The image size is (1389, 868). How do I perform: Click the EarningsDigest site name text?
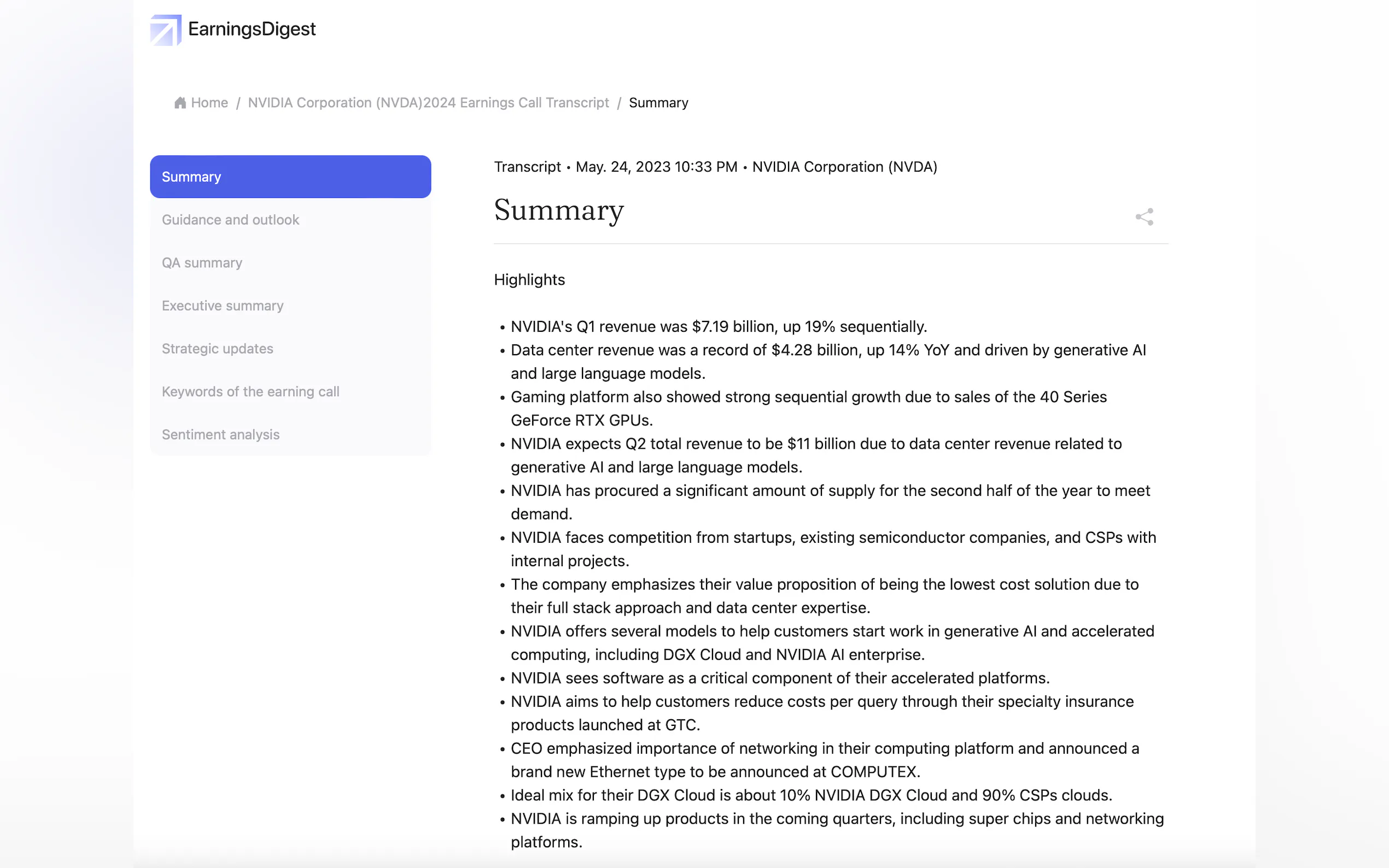252,29
